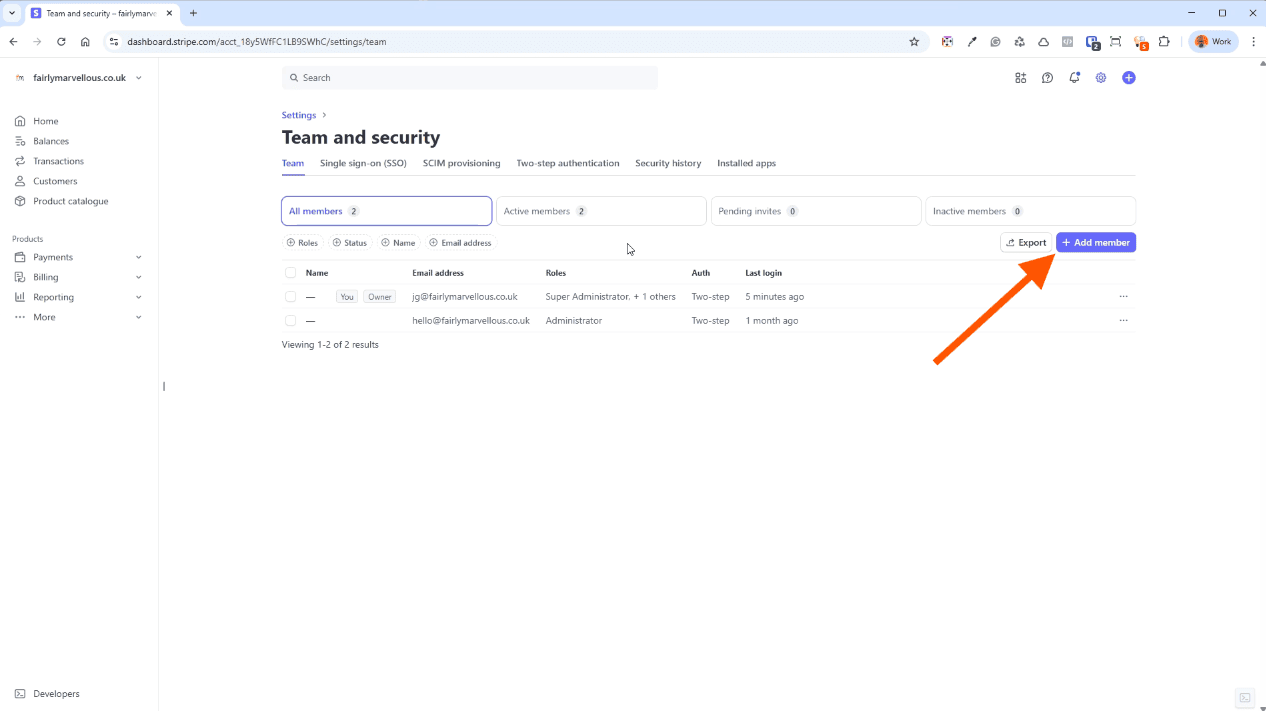The width and height of the screenshot is (1266, 711).
Task: Click the help question mark icon
Action: coord(1047,78)
